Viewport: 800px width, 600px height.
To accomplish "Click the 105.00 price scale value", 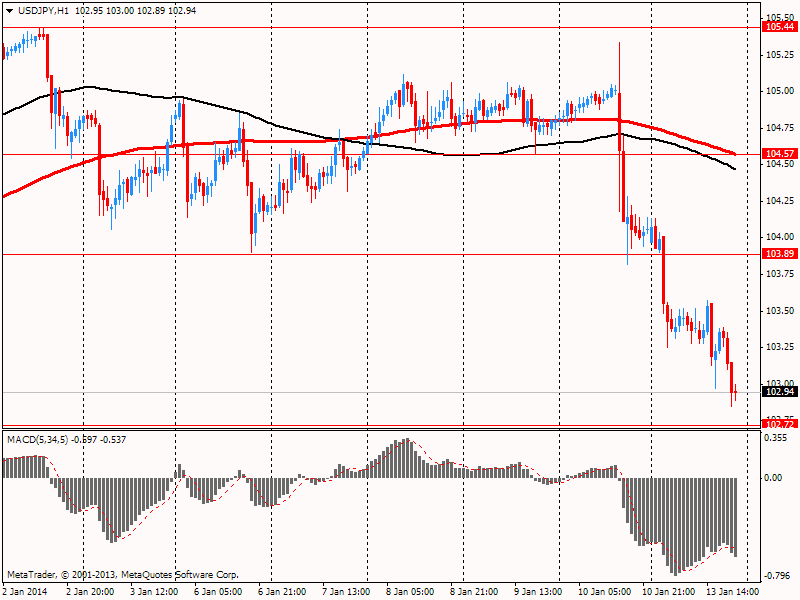I will pyautogui.click(x=780, y=91).
